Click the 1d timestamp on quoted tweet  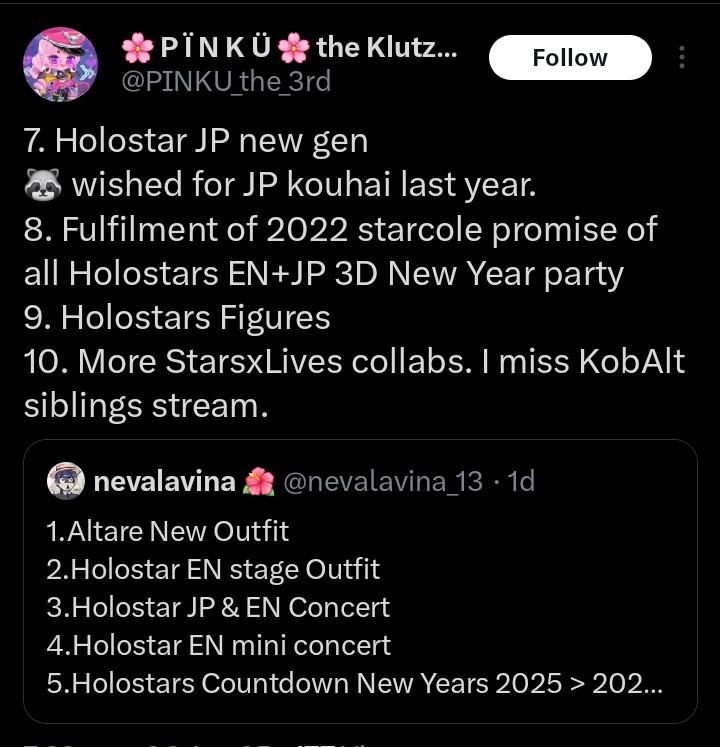tap(521, 482)
